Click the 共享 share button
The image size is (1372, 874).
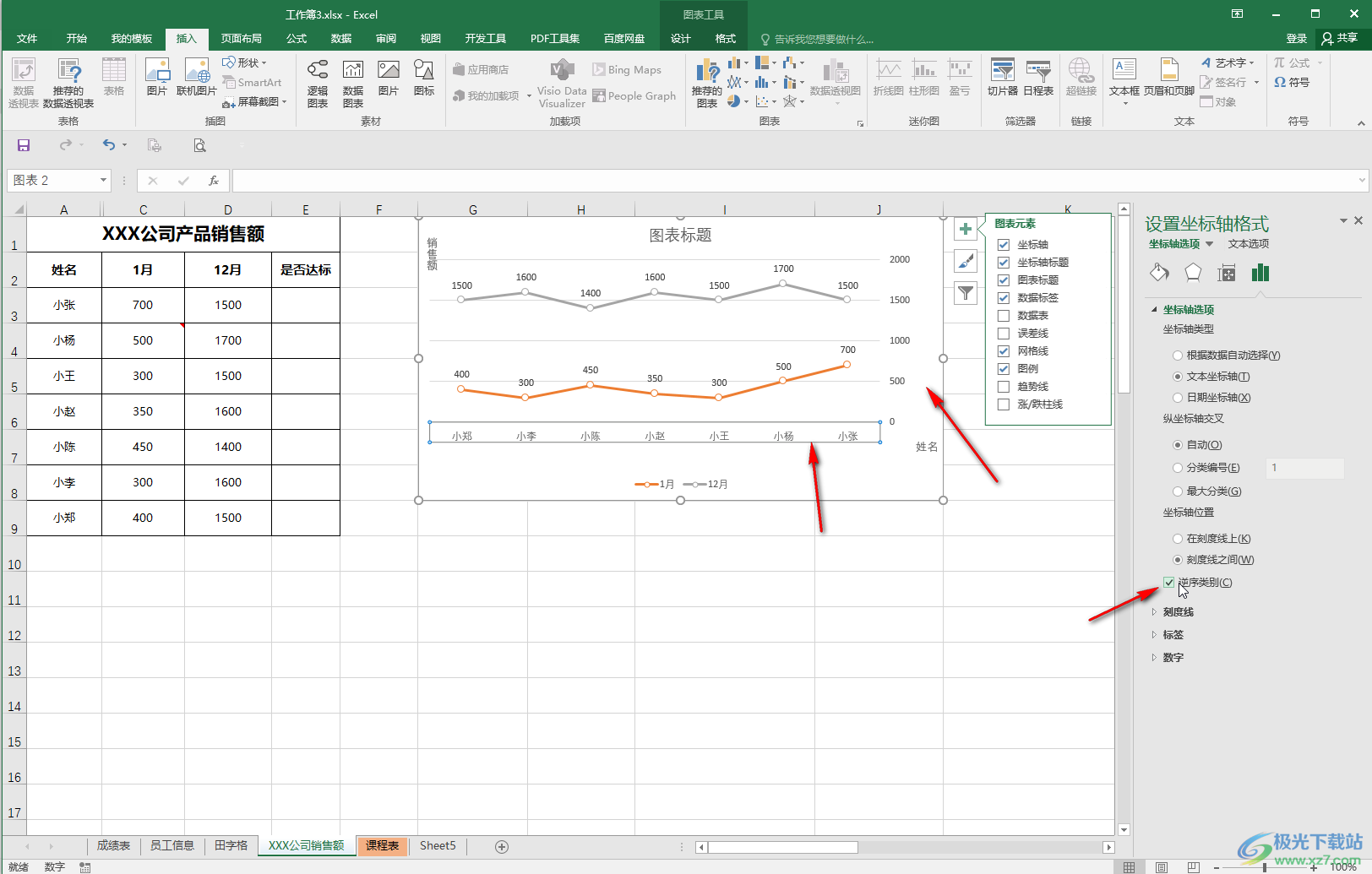coord(1340,39)
